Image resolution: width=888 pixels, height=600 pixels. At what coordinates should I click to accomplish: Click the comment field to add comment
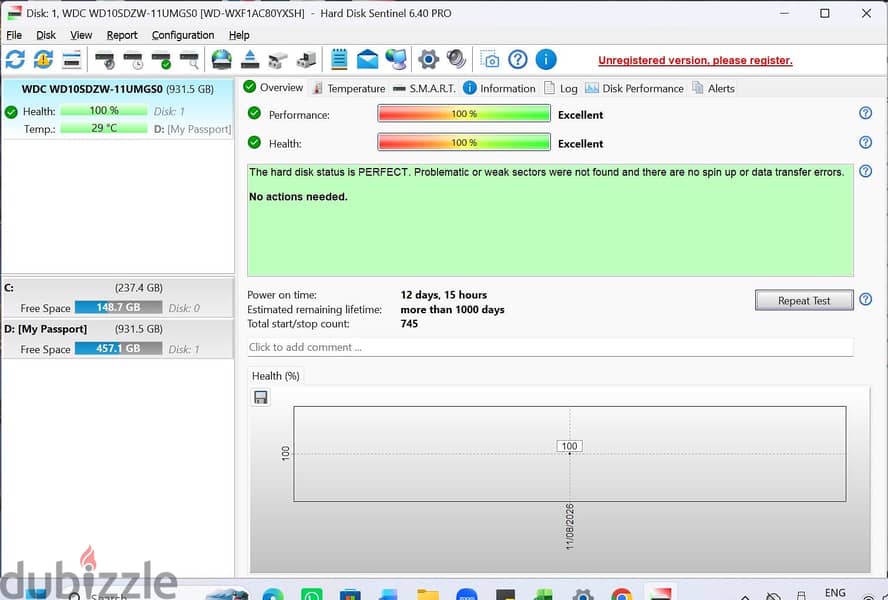pos(550,347)
